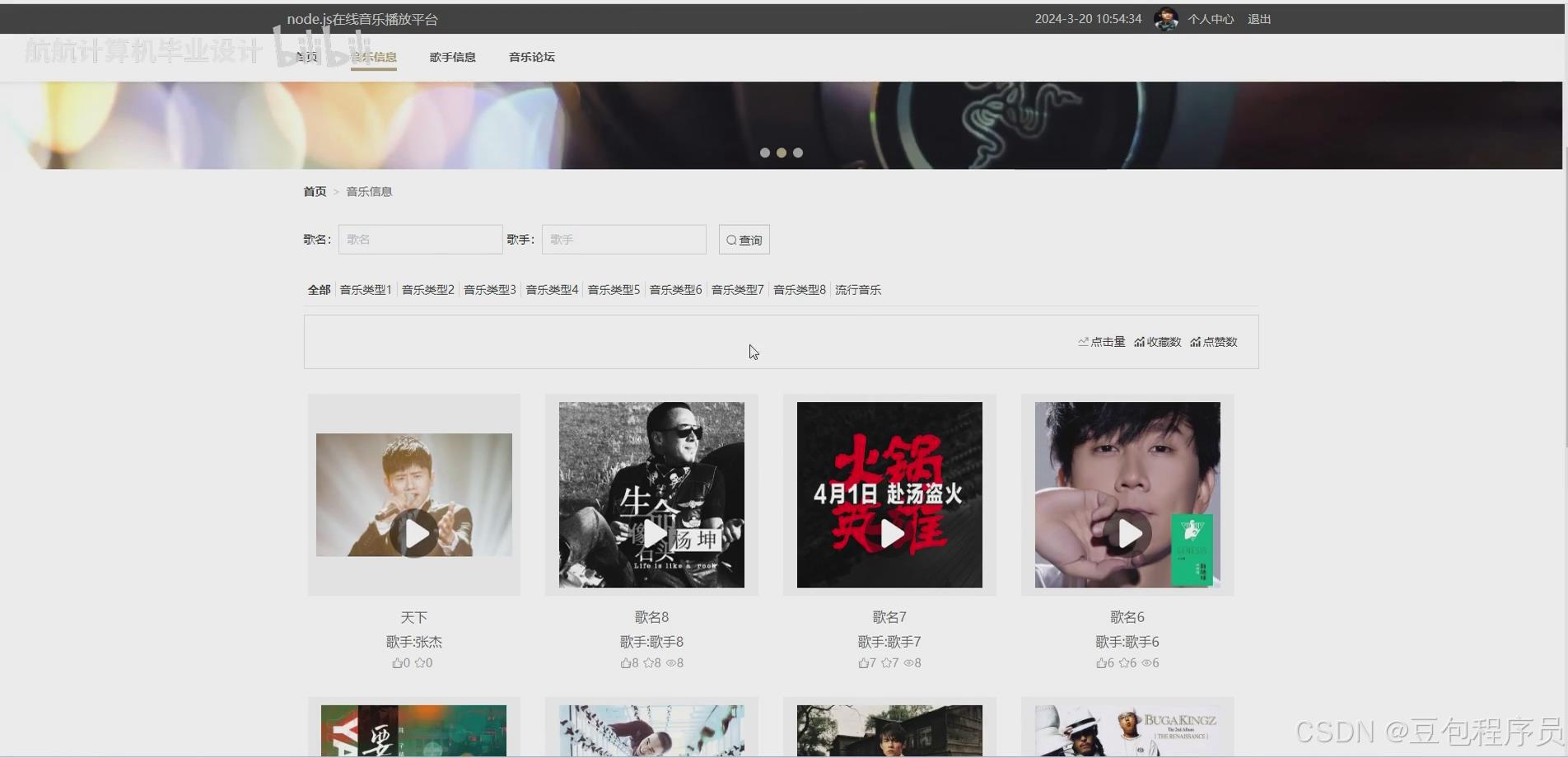
Task: Click 首页 in the breadcrumb
Action: [x=315, y=191]
